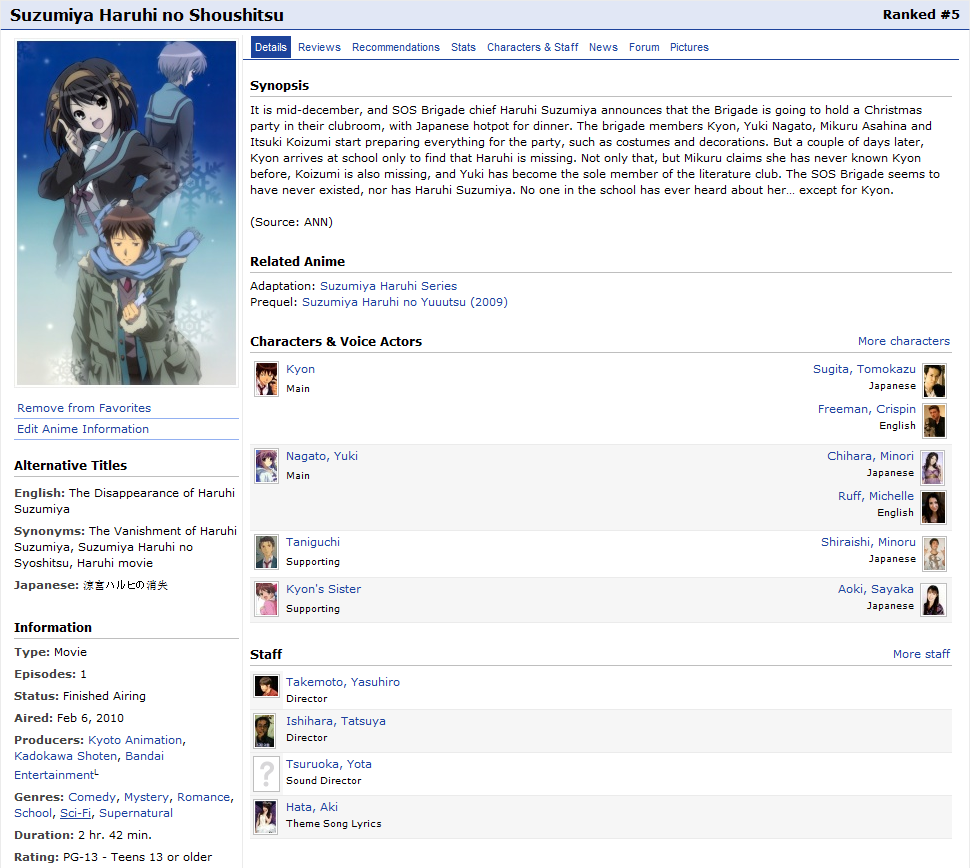Open Edit Anime Information
Viewport: 971px width, 868px height.
coord(83,429)
